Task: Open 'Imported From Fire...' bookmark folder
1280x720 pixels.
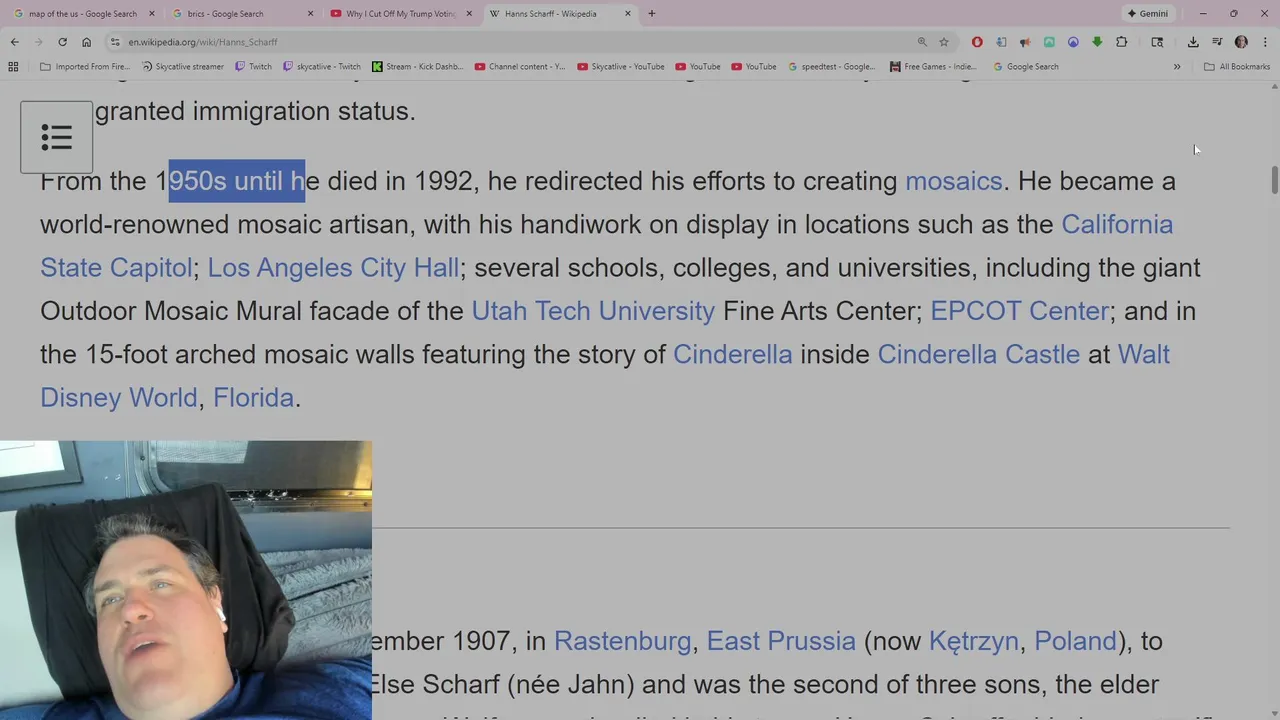Action: click(x=85, y=67)
